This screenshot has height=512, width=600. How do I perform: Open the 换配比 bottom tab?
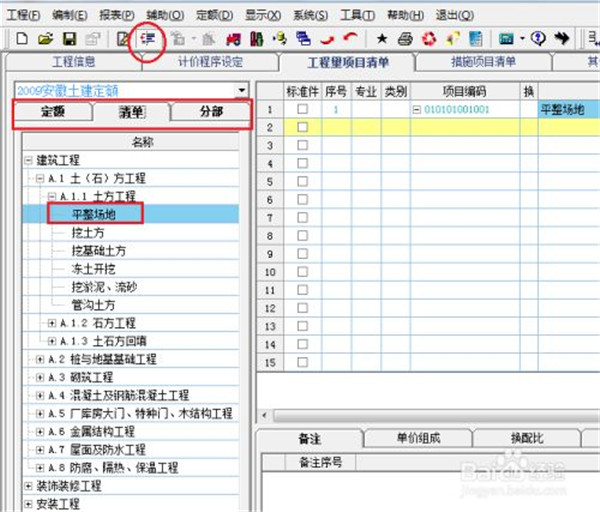[527, 438]
